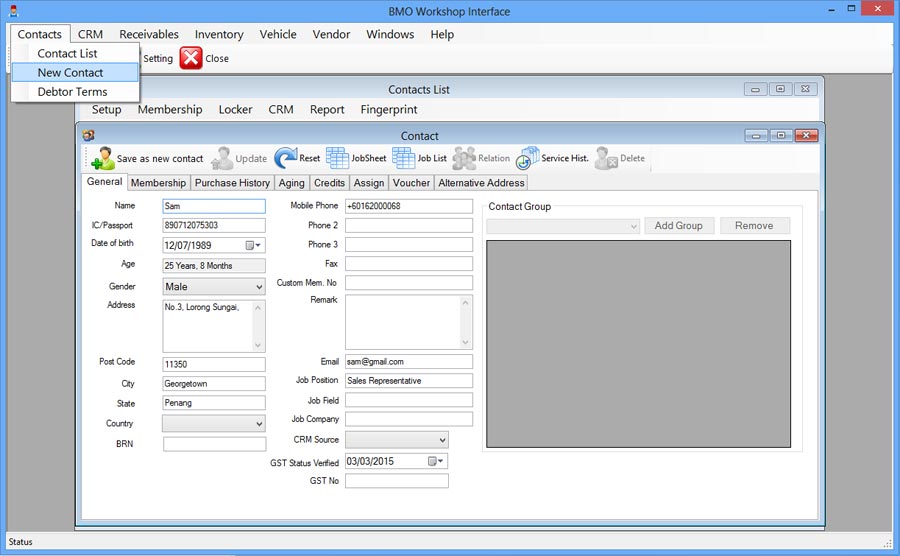Screen dimensions: 900x556
Task: Choose New Contact from the menu
Action: click(x=70, y=72)
